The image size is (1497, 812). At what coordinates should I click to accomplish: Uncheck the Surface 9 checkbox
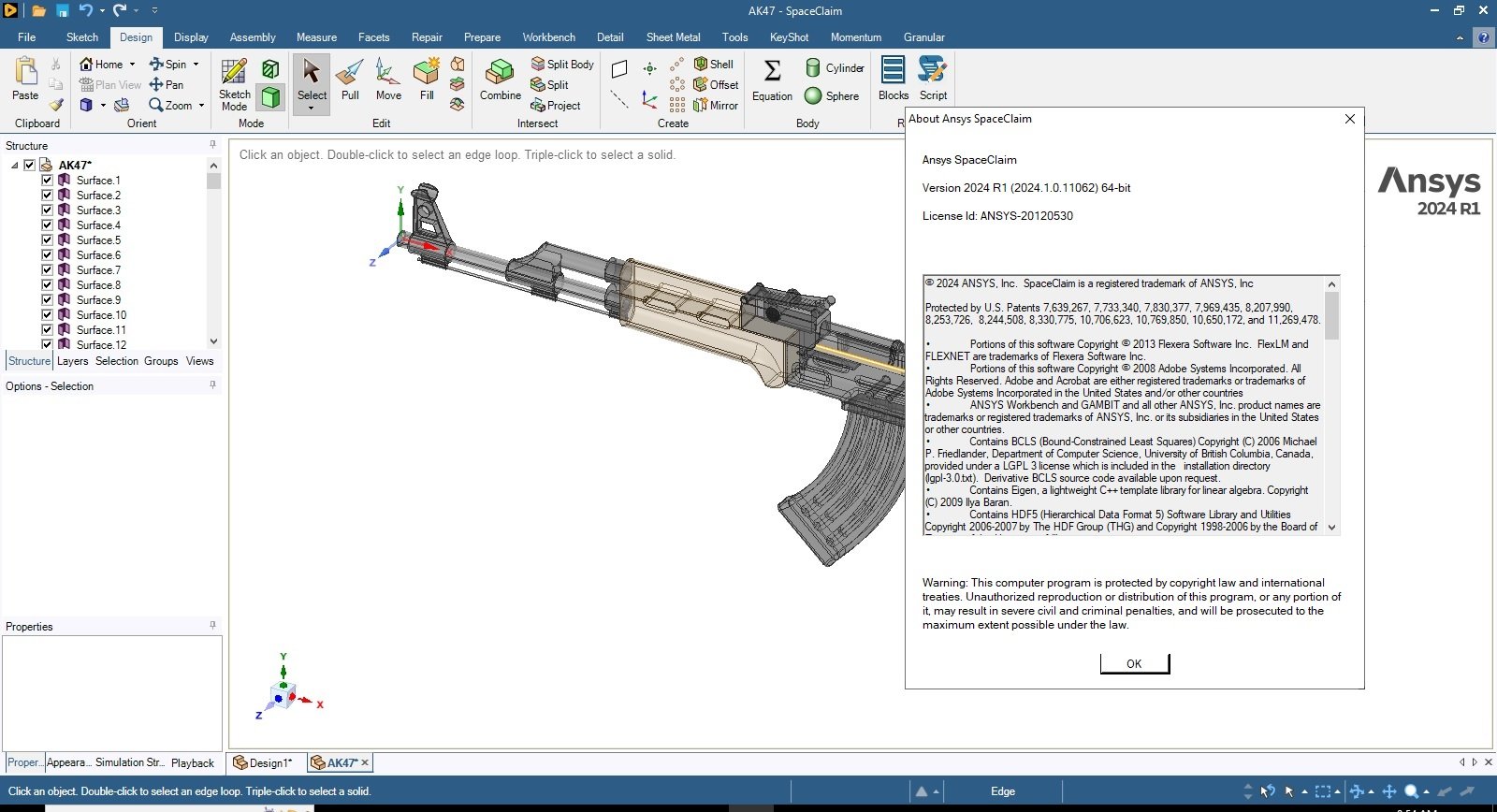(47, 299)
